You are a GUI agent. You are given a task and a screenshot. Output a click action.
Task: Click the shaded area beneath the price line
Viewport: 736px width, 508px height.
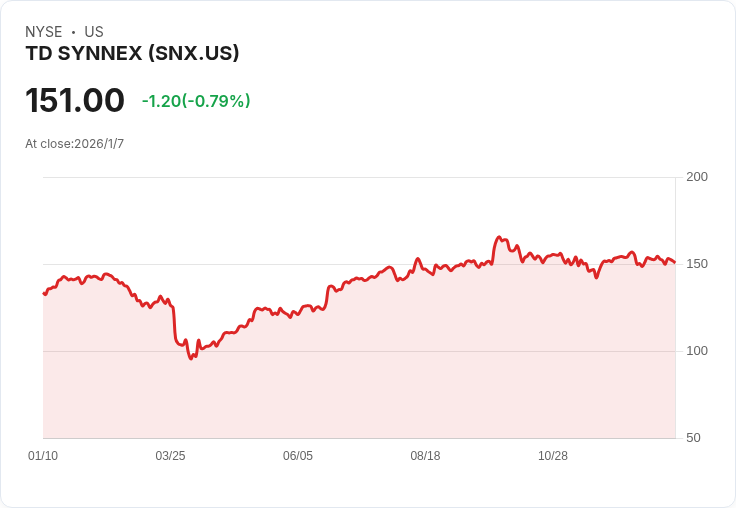point(400,380)
